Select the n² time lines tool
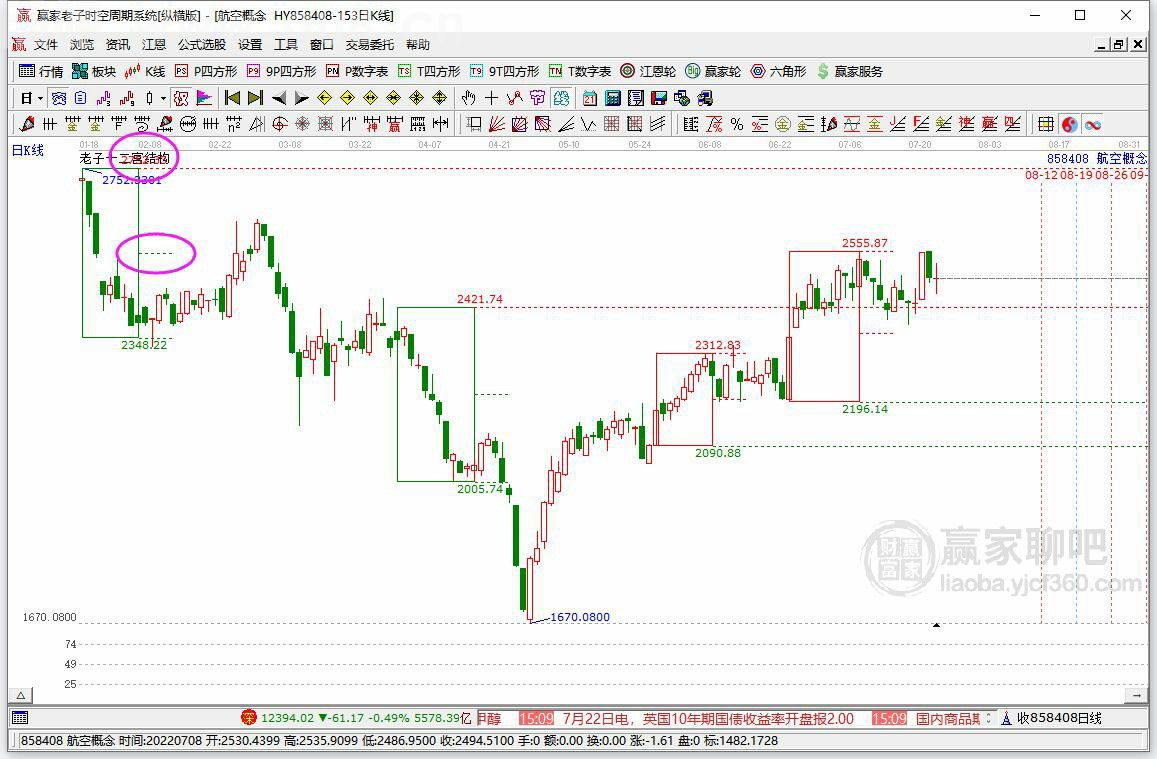The width and height of the screenshot is (1157, 759). (234, 124)
